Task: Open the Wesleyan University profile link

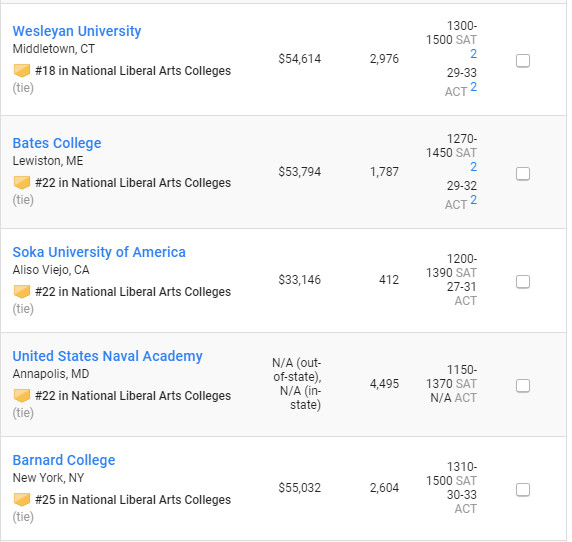Action: pos(77,31)
